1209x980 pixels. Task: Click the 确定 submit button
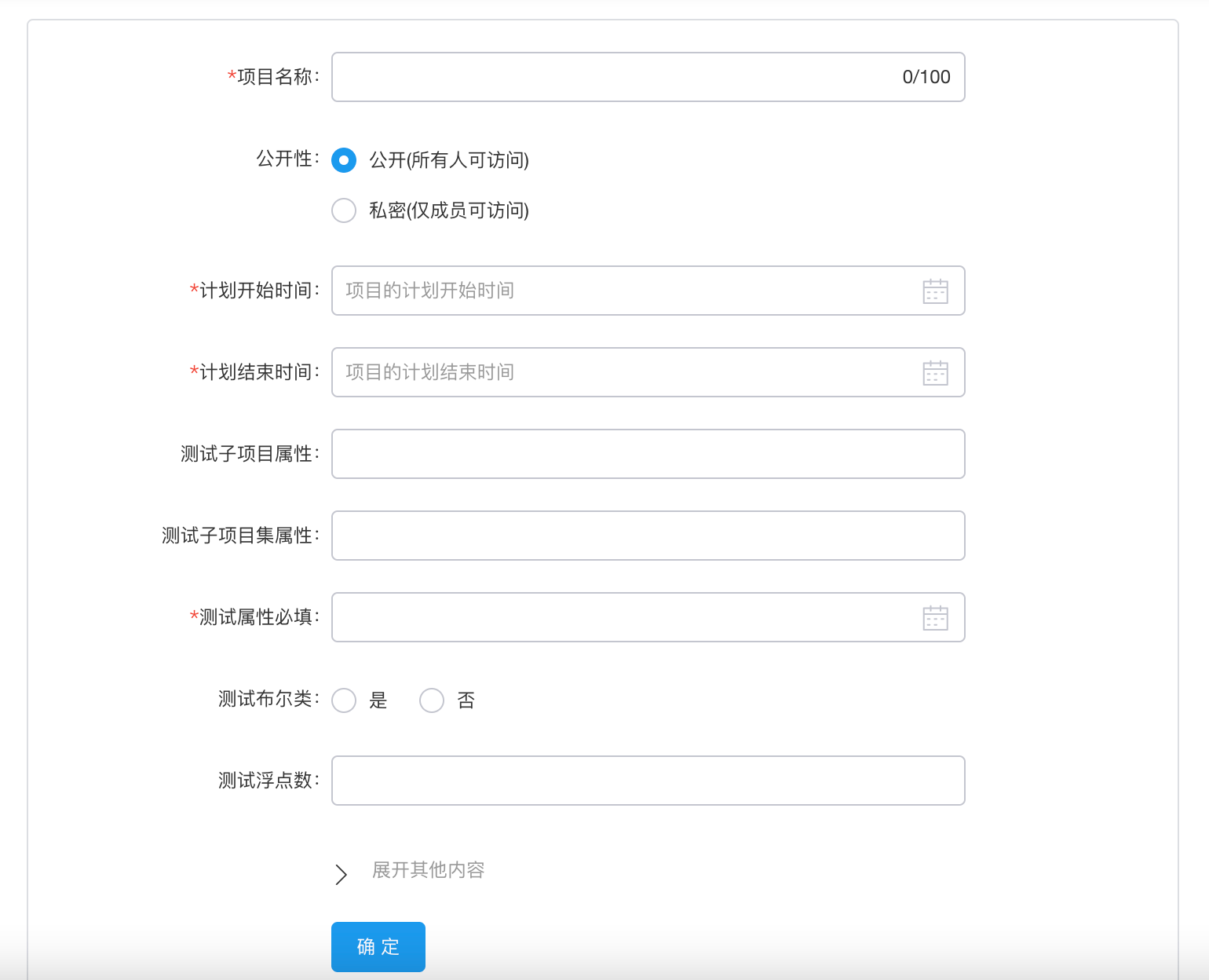tap(378, 947)
